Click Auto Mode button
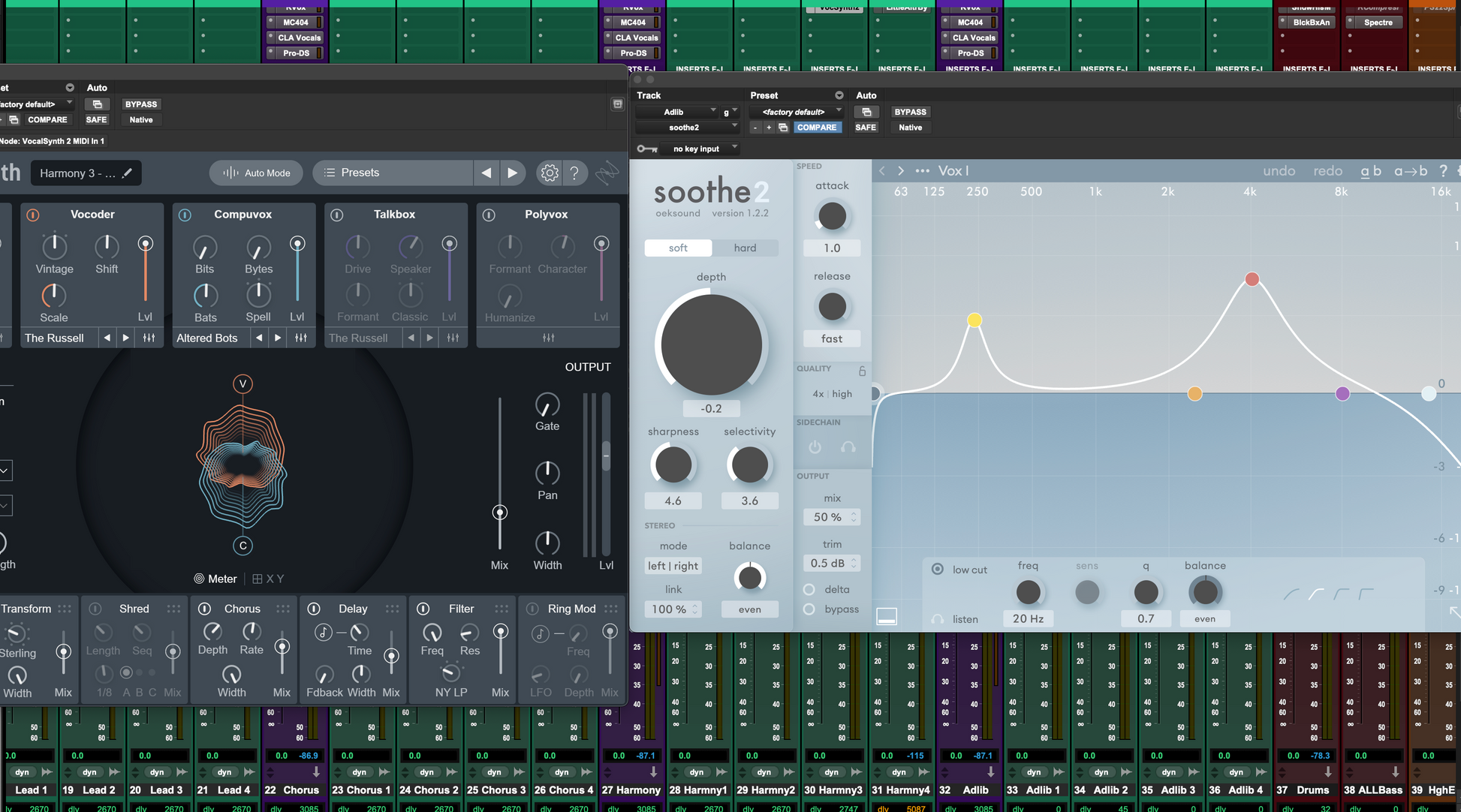 point(256,173)
